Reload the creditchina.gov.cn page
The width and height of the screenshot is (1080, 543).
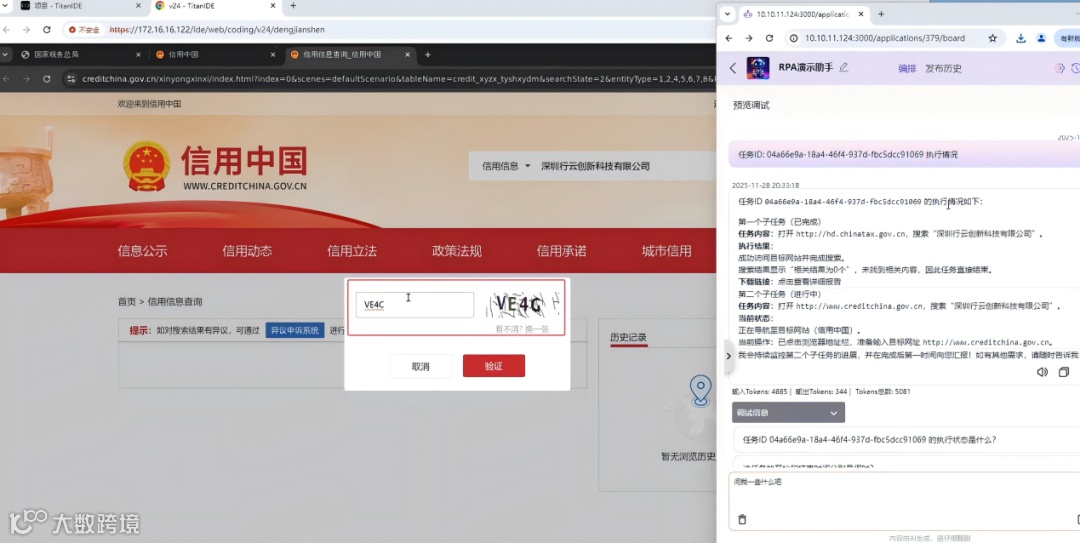(x=47, y=79)
